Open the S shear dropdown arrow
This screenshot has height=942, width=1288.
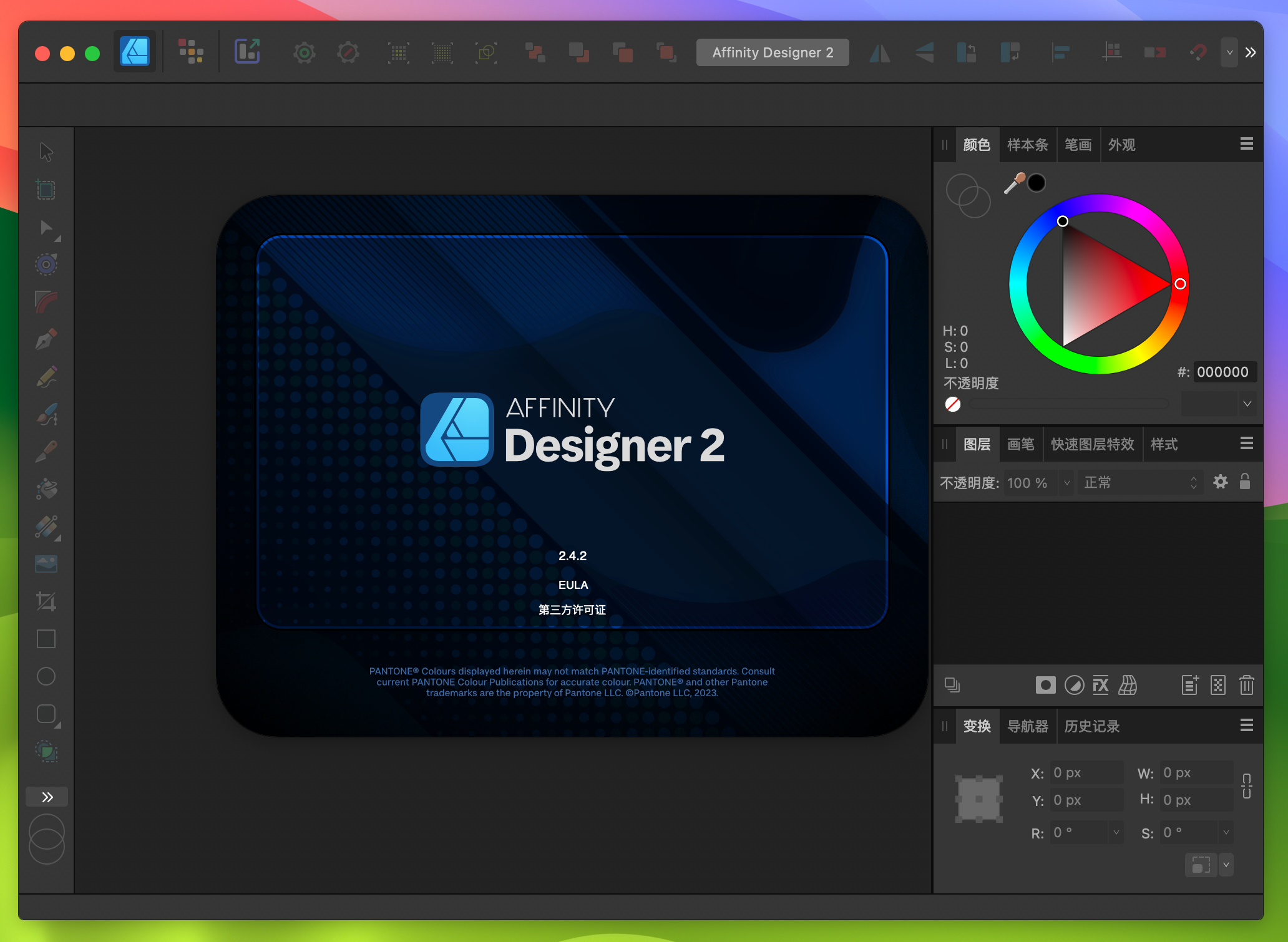1226,832
